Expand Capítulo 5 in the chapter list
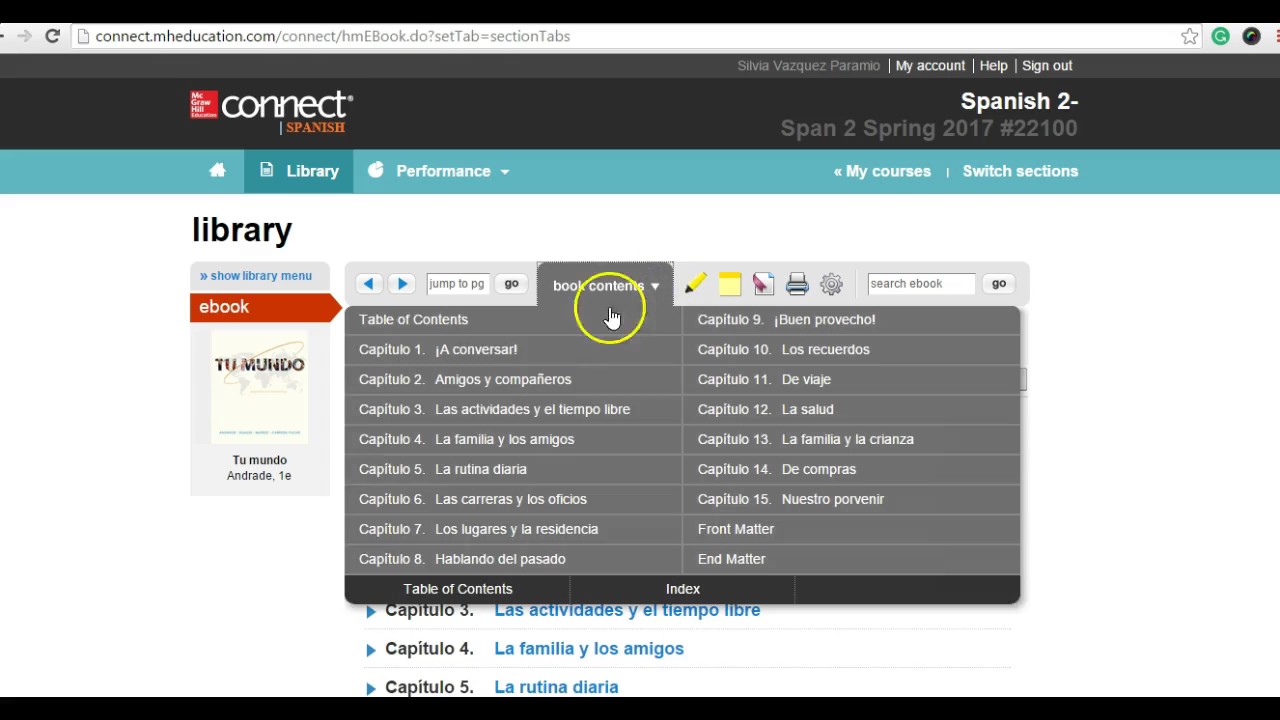This screenshot has height=720, width=1280. click(x=371, y=688)
